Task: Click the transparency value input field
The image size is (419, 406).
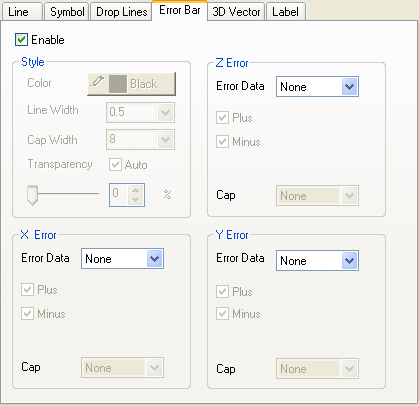Action: tap(119, 195)
